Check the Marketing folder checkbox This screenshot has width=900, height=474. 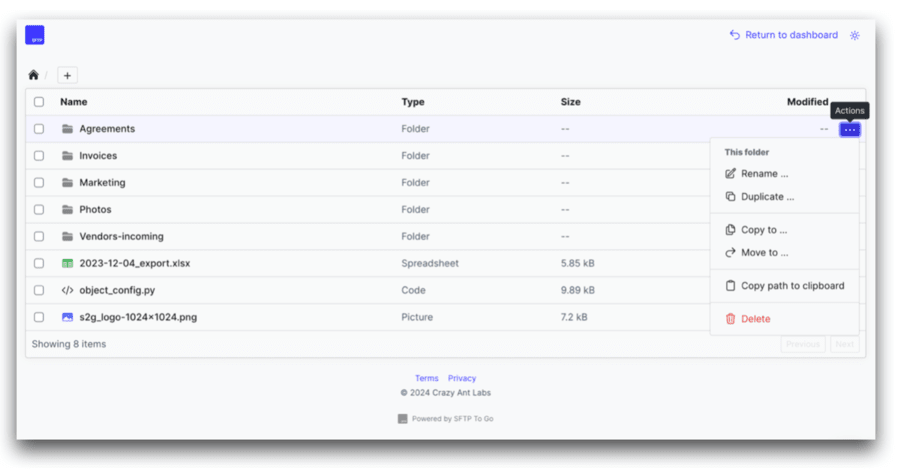[x=39, y=183]
